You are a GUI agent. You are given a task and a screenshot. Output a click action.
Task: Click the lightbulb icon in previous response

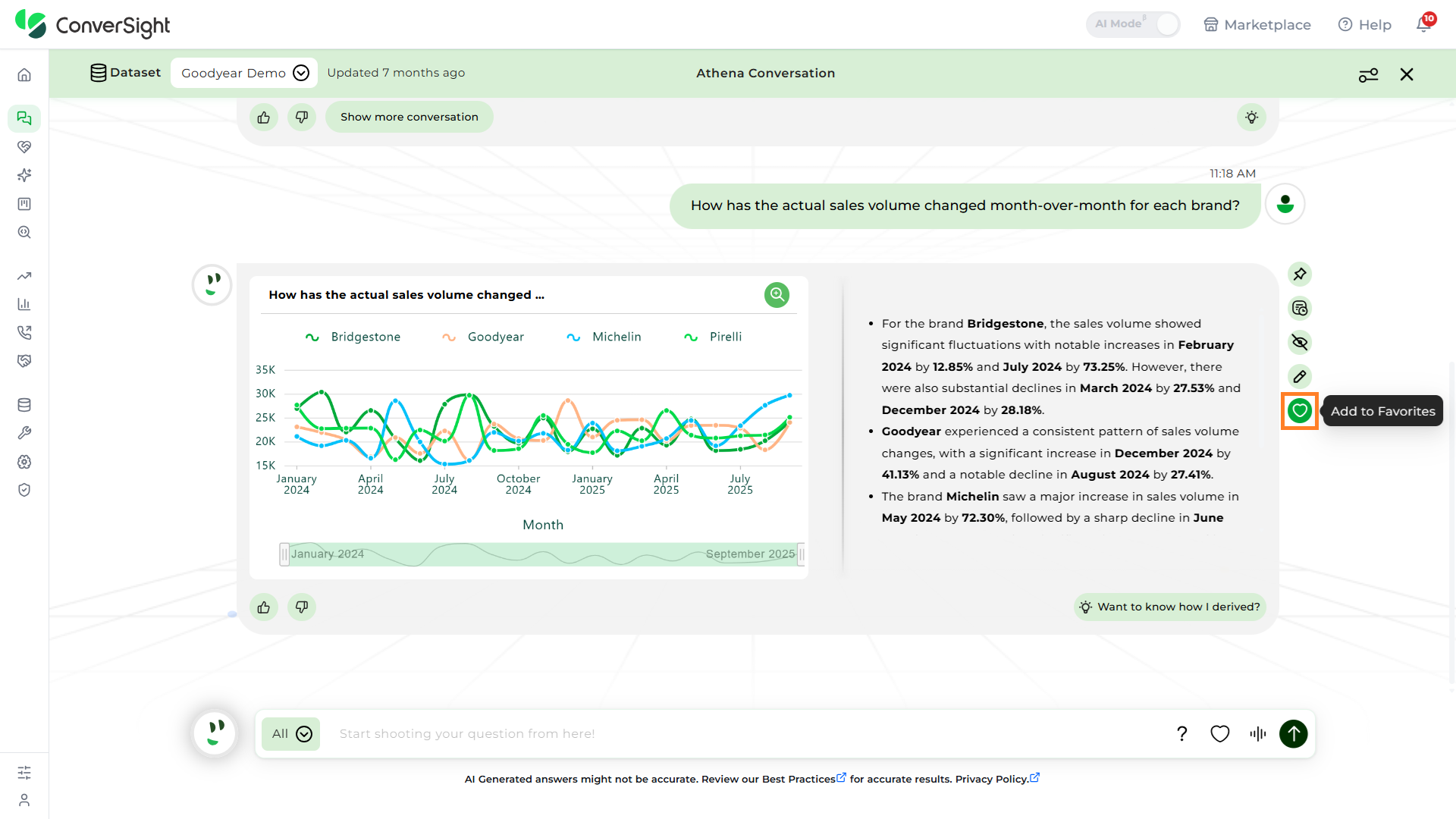pos(1252,118)
